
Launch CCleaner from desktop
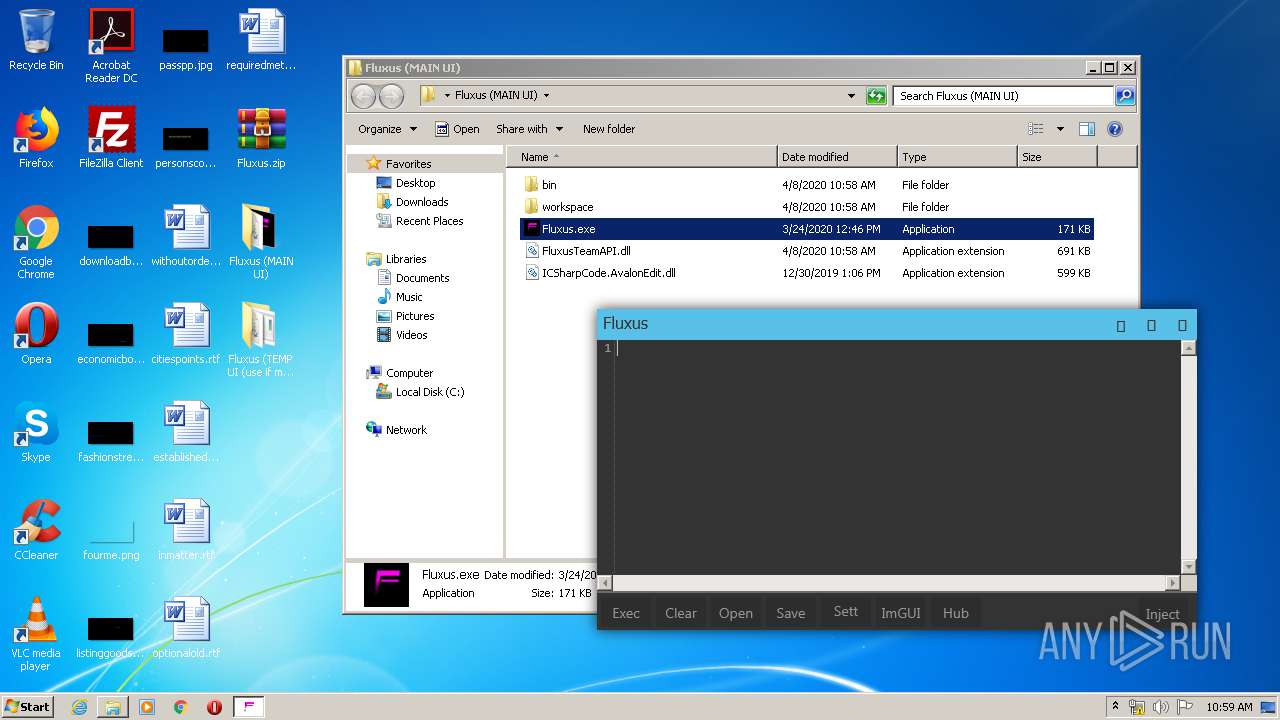click(x=36, y=529)
